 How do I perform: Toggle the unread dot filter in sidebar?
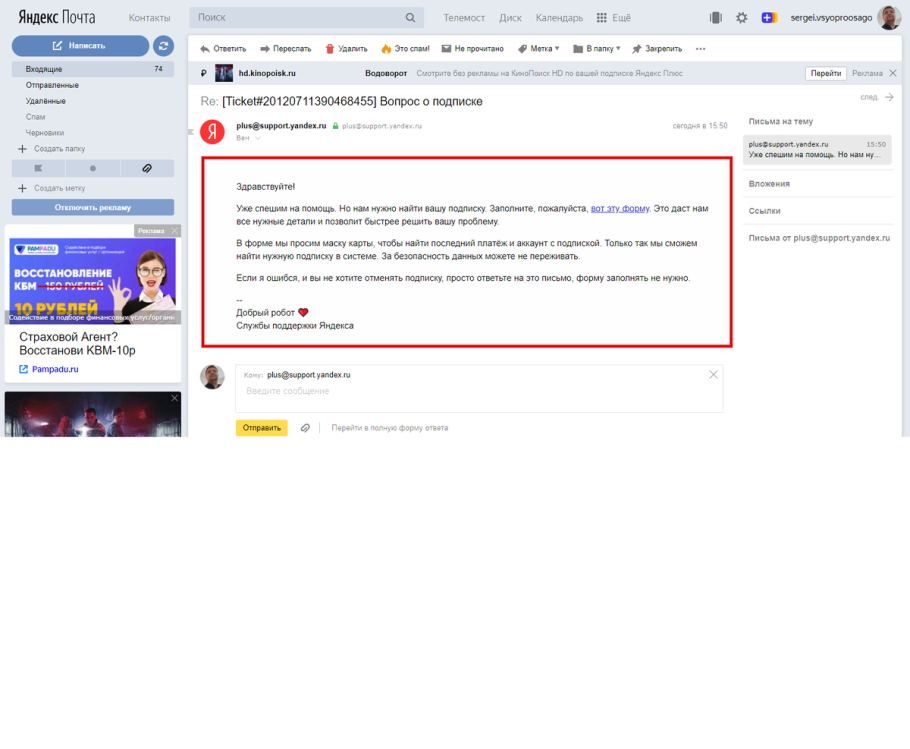93,168
